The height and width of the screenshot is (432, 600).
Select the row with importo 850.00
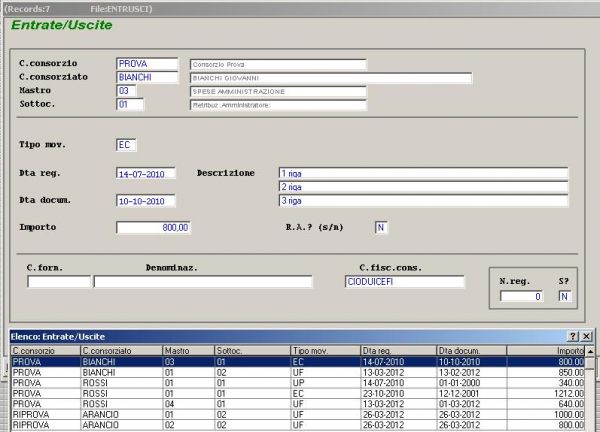pos(298,372)
